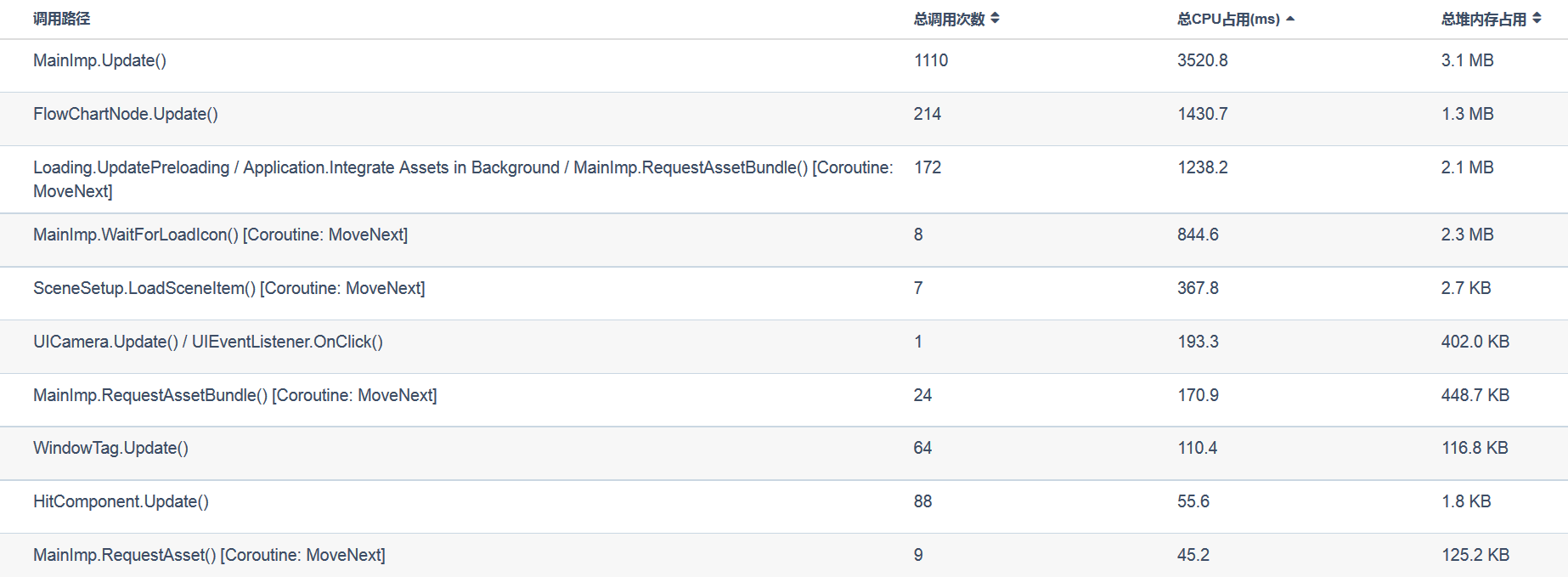Viewport: 1568px width, 577px height.
Task: Sort by the 总调用次数 column header
Action: pyautogui.click(x=949, y=19)
